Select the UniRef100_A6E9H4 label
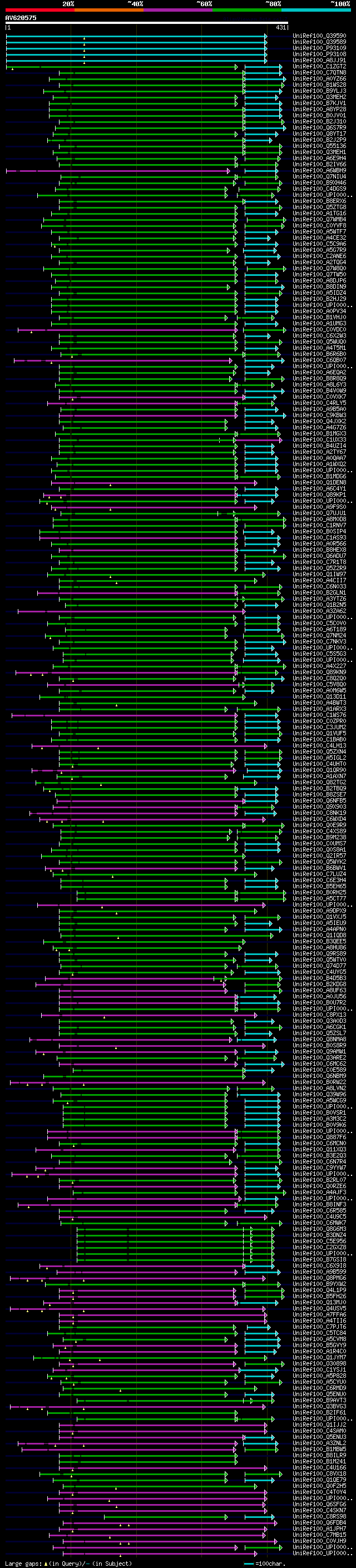 click(x=319, y=159)
